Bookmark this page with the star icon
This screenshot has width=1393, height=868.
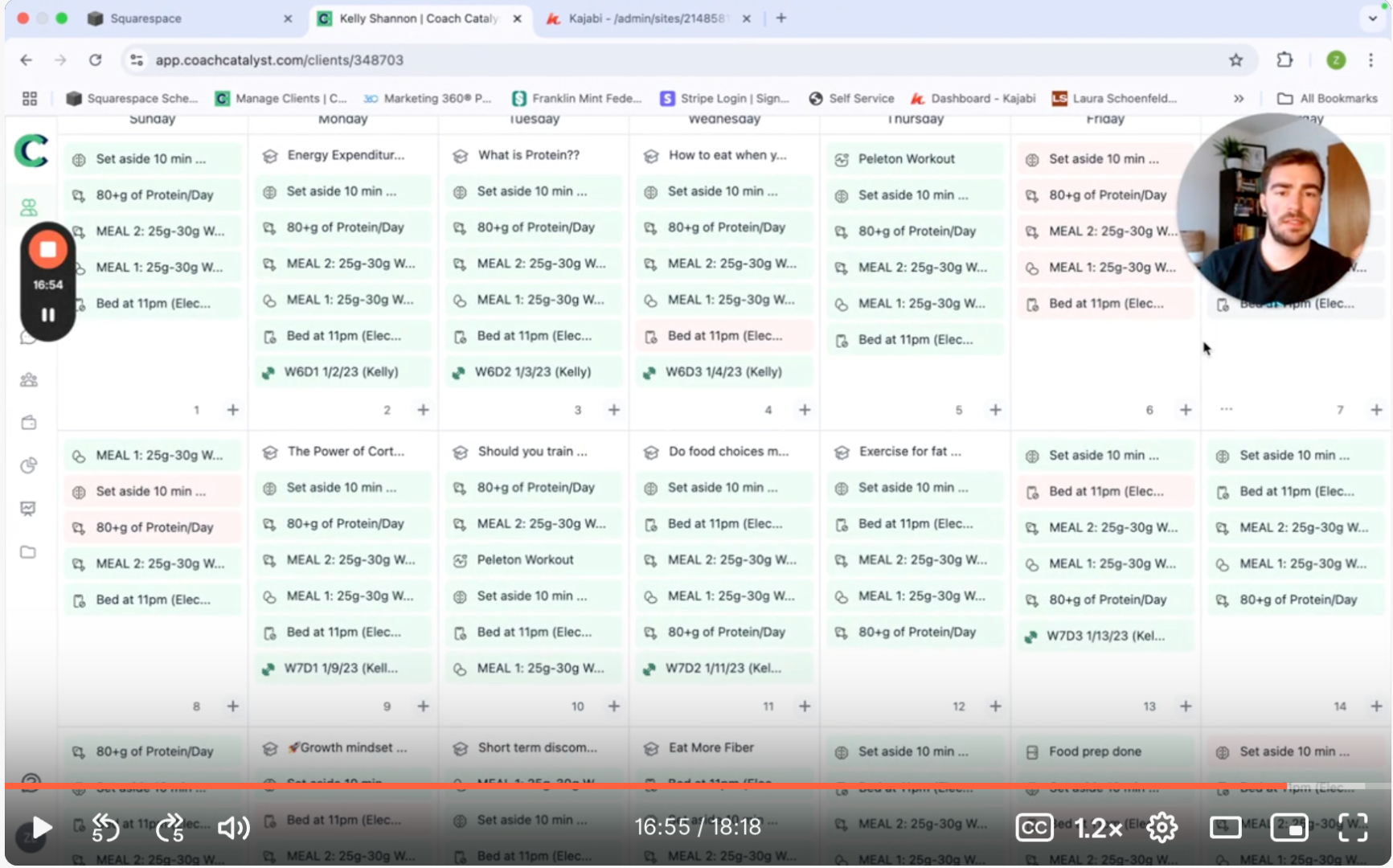(x=1236, y=60)
